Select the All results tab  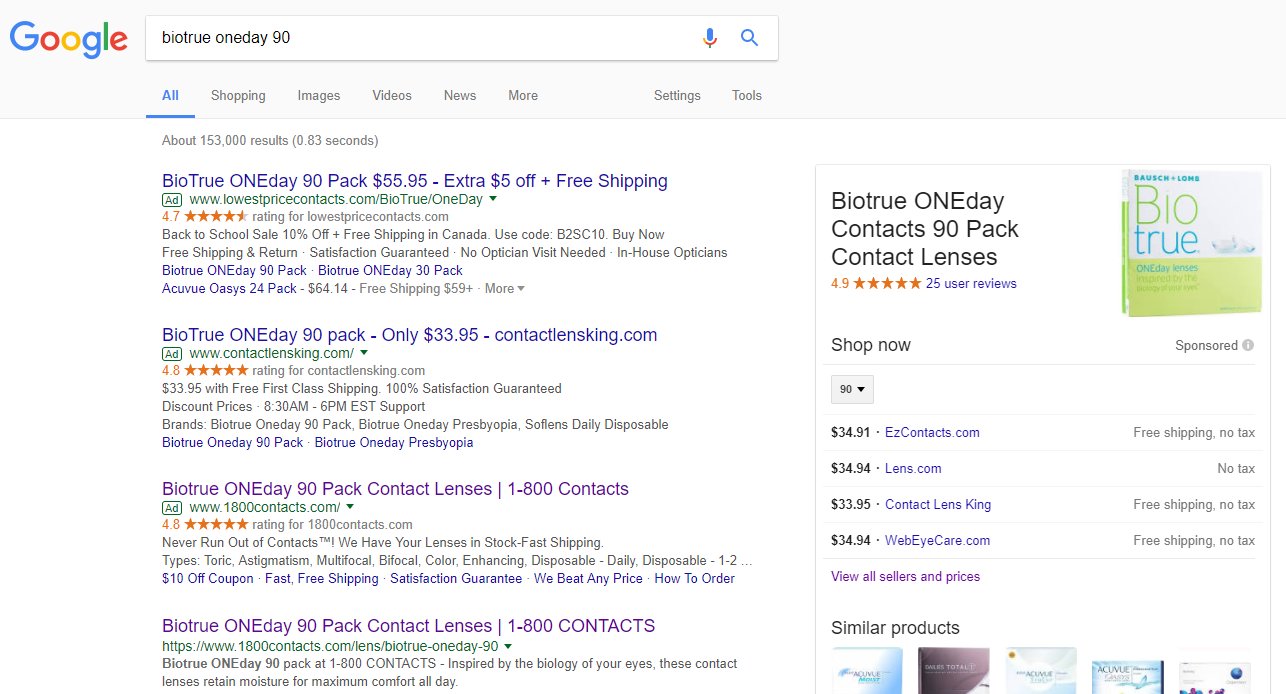point(170,96)
